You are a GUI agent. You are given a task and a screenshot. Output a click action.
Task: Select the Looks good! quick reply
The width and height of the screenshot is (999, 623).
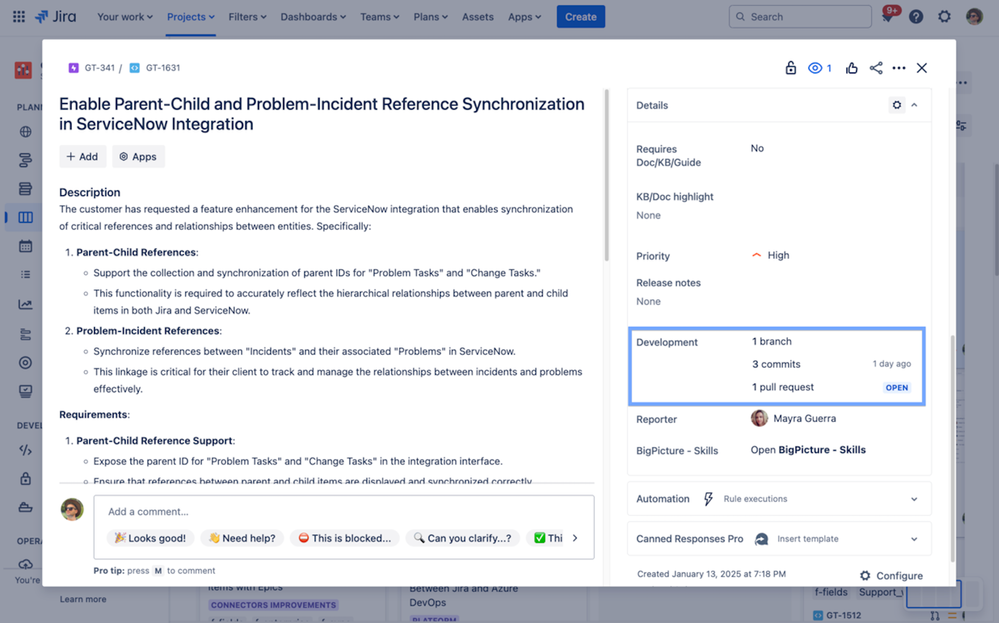tap(151, 538)
